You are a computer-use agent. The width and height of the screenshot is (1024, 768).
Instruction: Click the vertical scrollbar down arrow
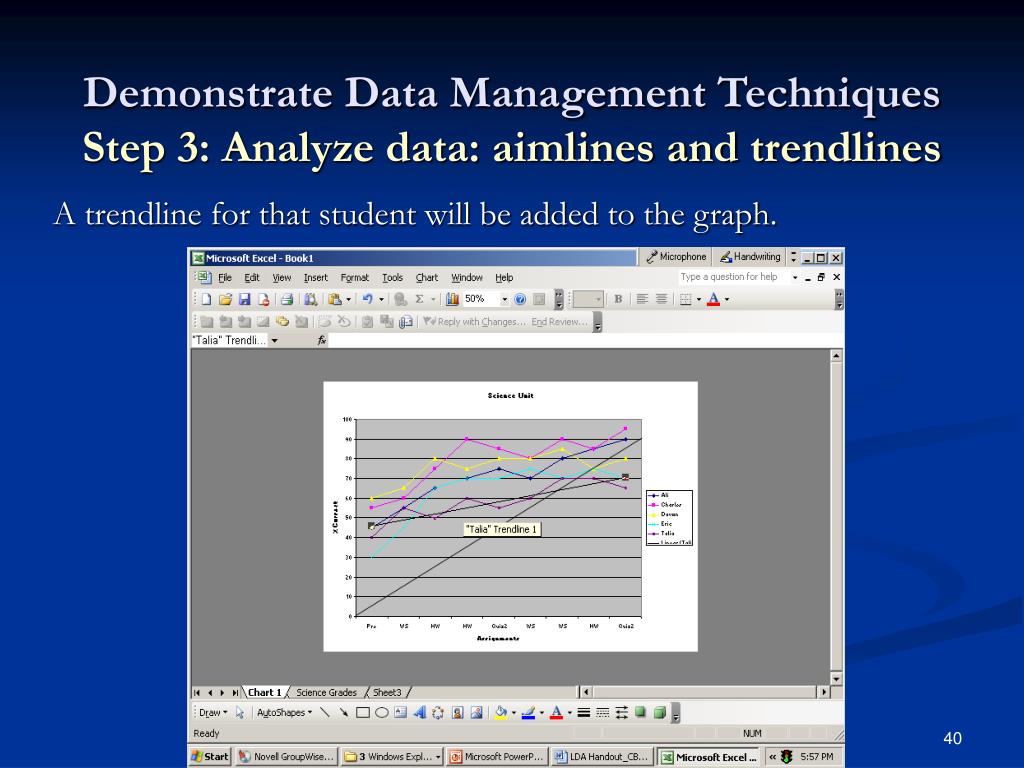836,679
